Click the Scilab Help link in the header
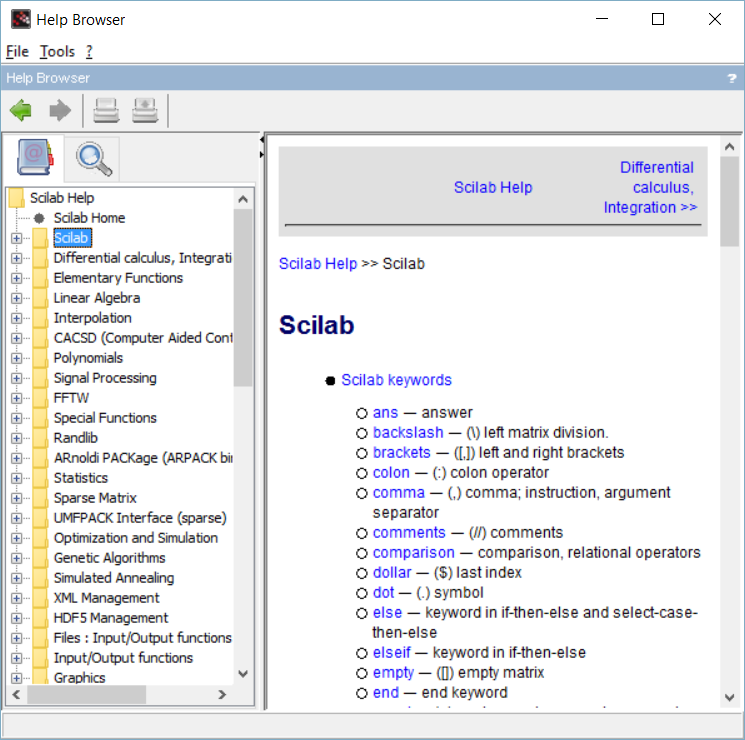The image size is (745, 740). (x=493, y=187)
